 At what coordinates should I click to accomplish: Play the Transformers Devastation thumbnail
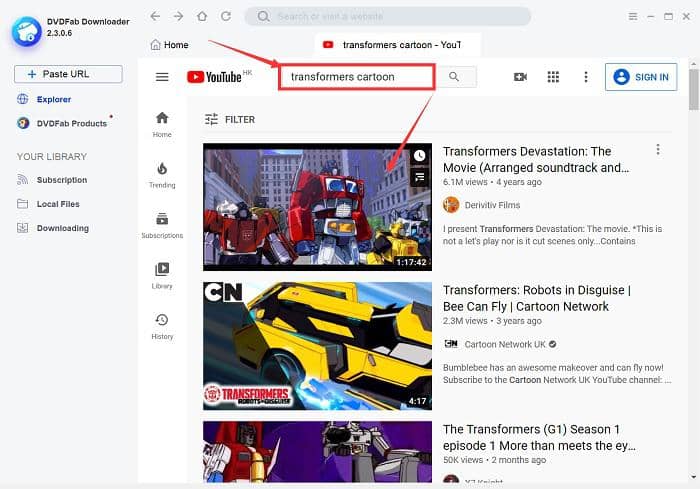click(317, 207)
